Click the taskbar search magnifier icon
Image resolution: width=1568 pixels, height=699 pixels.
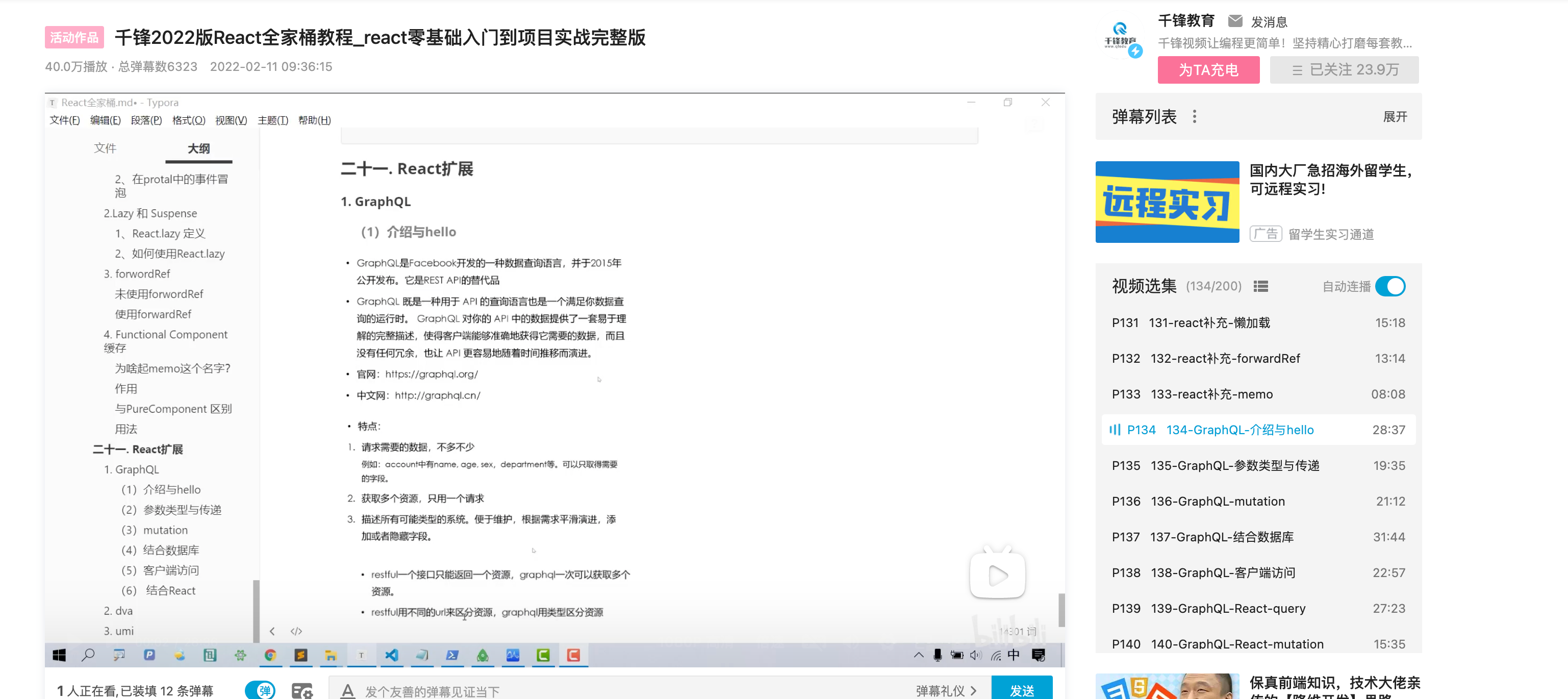(88, 655)
